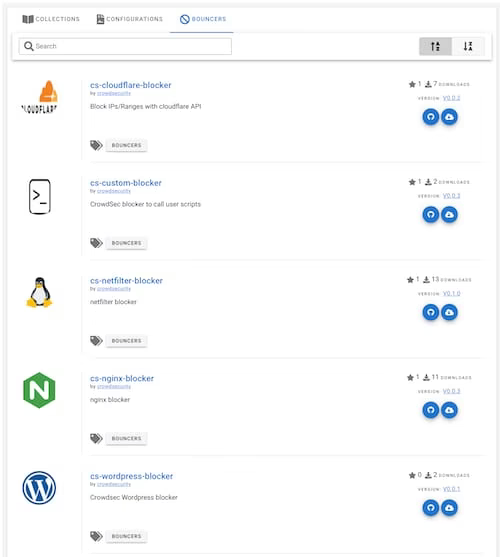This screenshot has width=500, height=557.
Task: Click the Search input field
Action: 125,46
